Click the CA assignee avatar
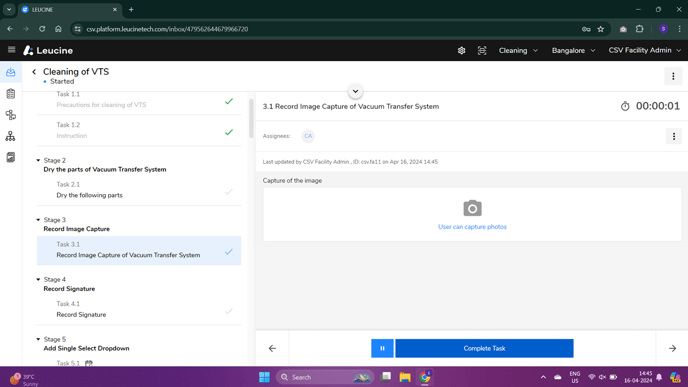688x387 pixels. pos(308,136)
